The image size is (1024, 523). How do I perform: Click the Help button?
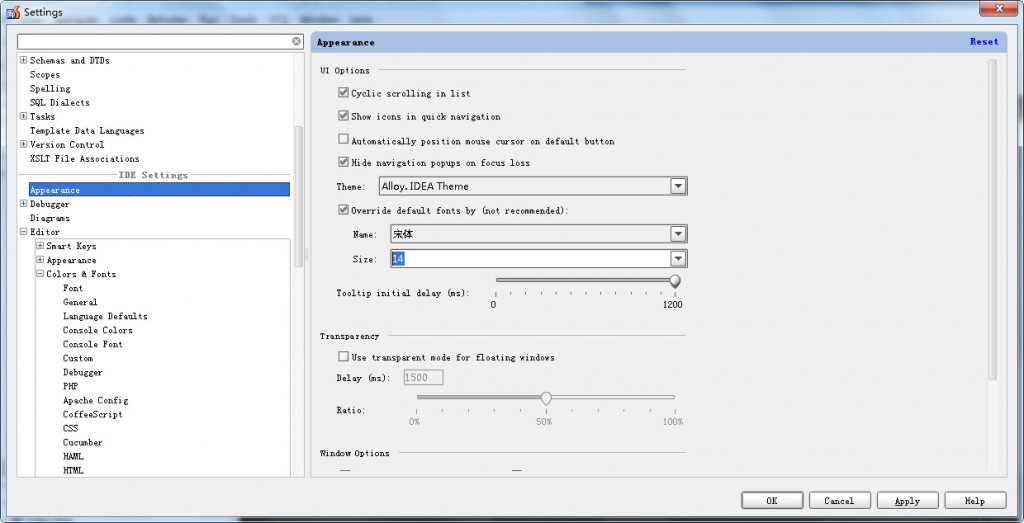[x=975, y=501]
